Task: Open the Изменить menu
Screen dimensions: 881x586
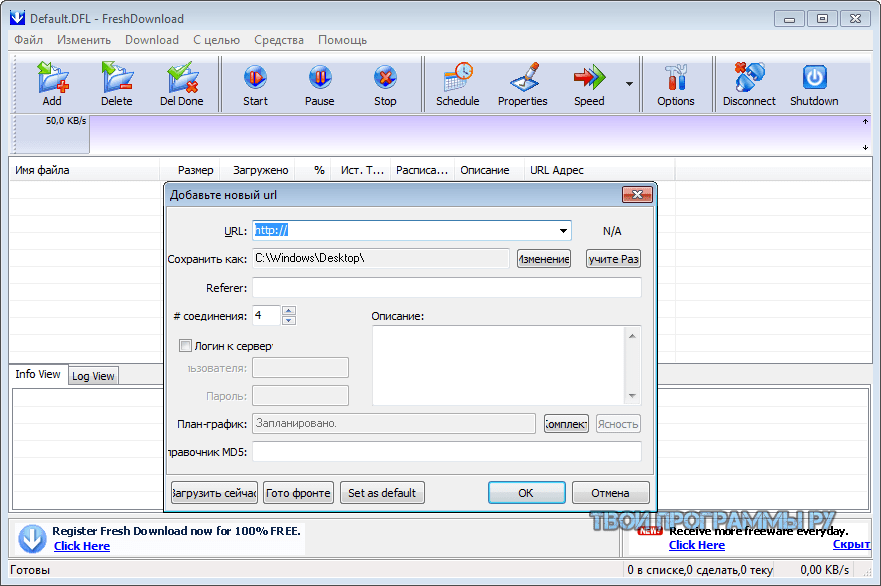Action: click(84, 40)
